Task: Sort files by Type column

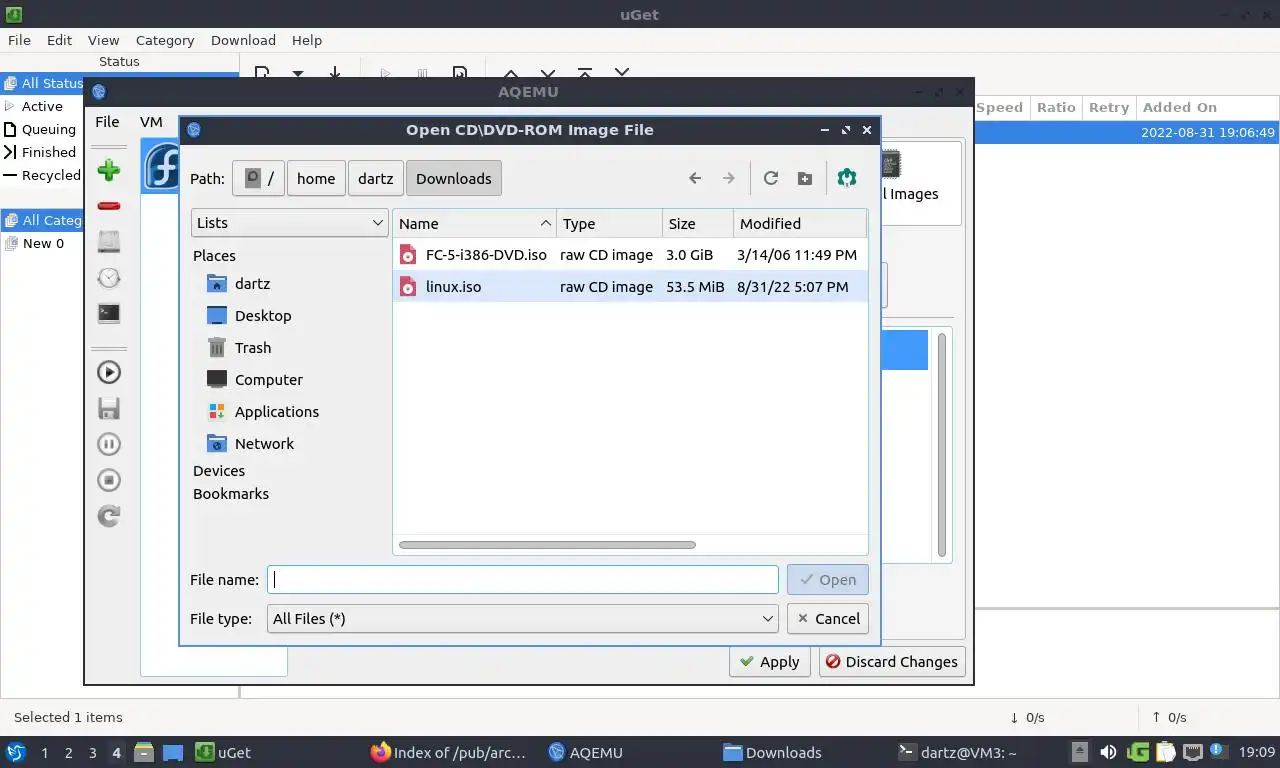Action: point(610,223)
